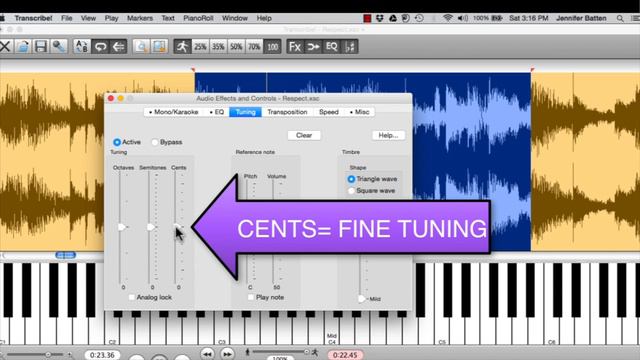Click the 0:22.45 time display
This screenshot has width=640, height=360.
tap(345, 355)
